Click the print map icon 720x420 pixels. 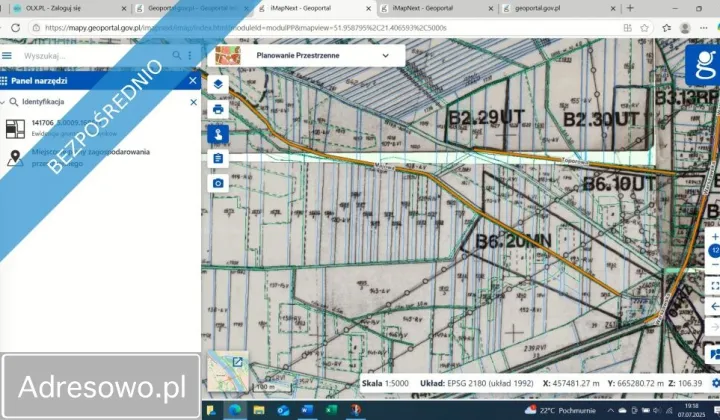pos(218,108)
